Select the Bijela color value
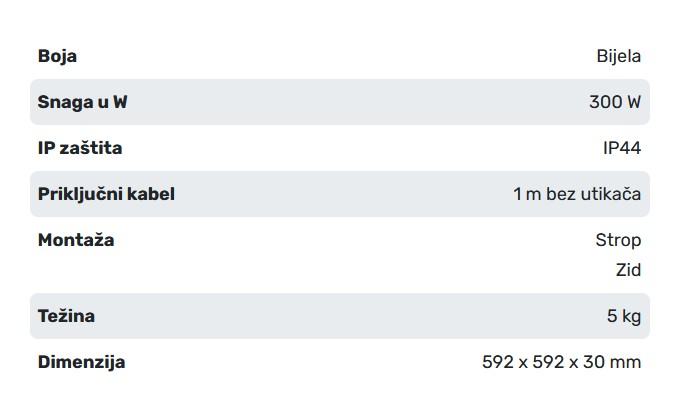Image resolution: width=699 pixels, height=418 pixels. (618, 56)
